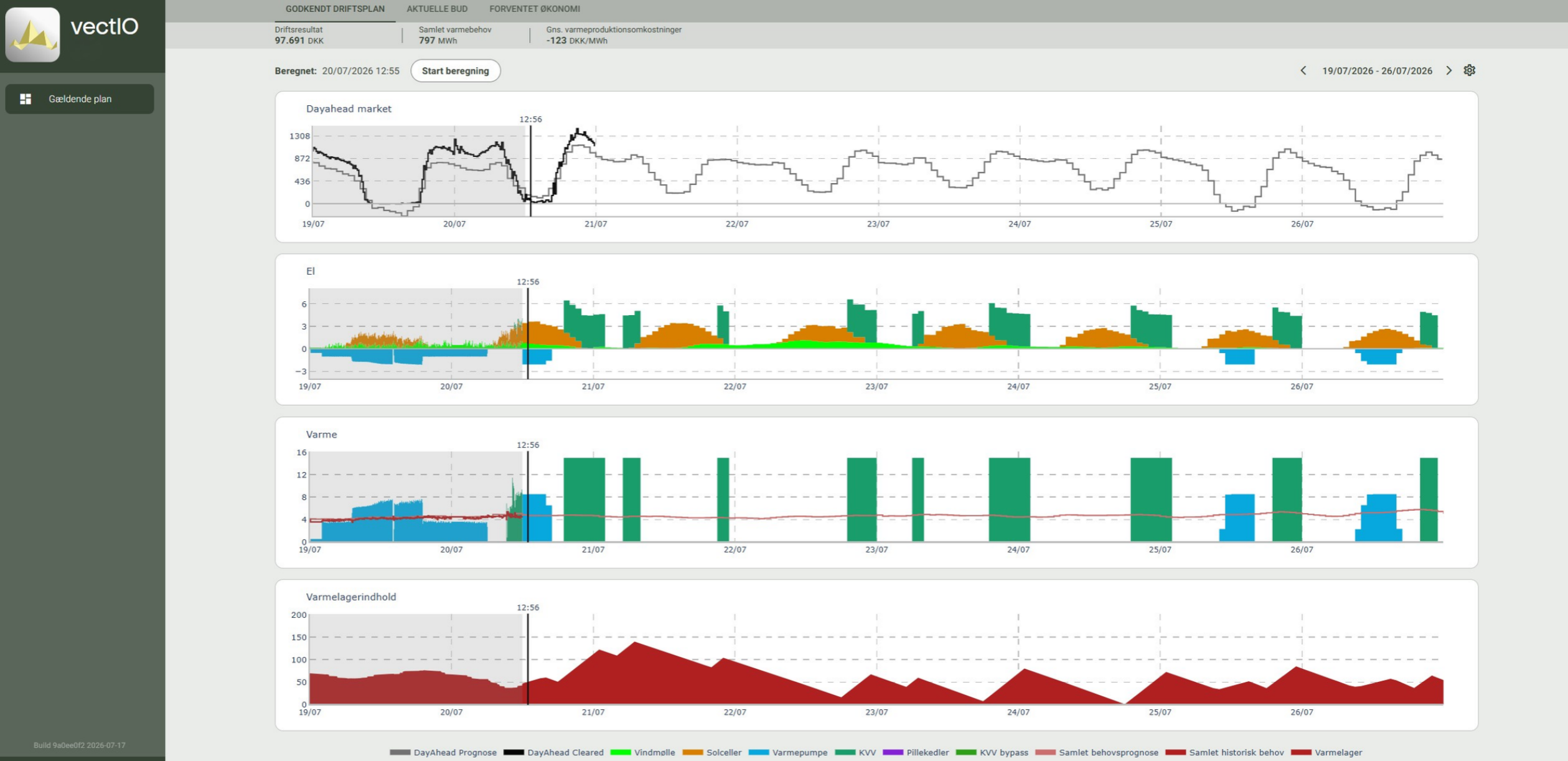Toggle Samlet historisk behov legend entry

pyautogui.click(x=1224, y=752)
